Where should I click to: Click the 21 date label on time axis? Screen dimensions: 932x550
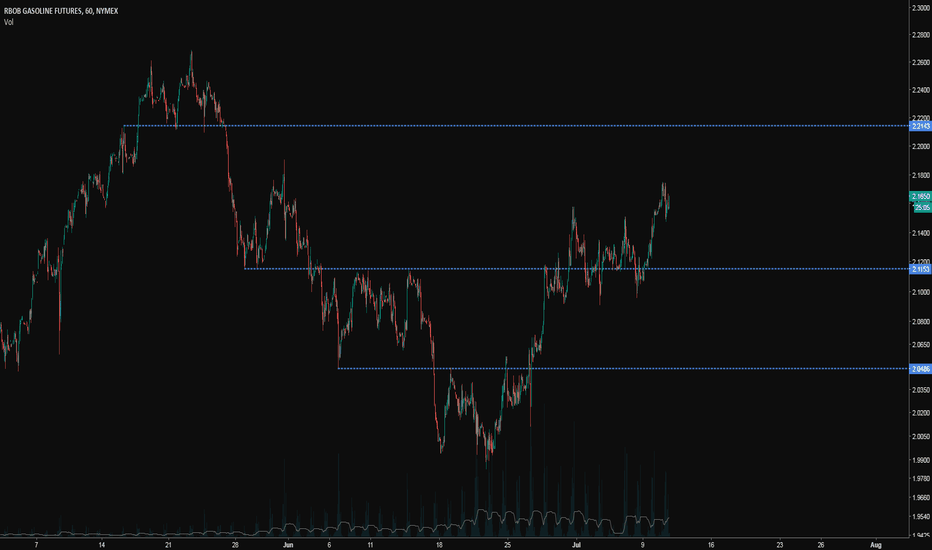(x=168, y=545)
